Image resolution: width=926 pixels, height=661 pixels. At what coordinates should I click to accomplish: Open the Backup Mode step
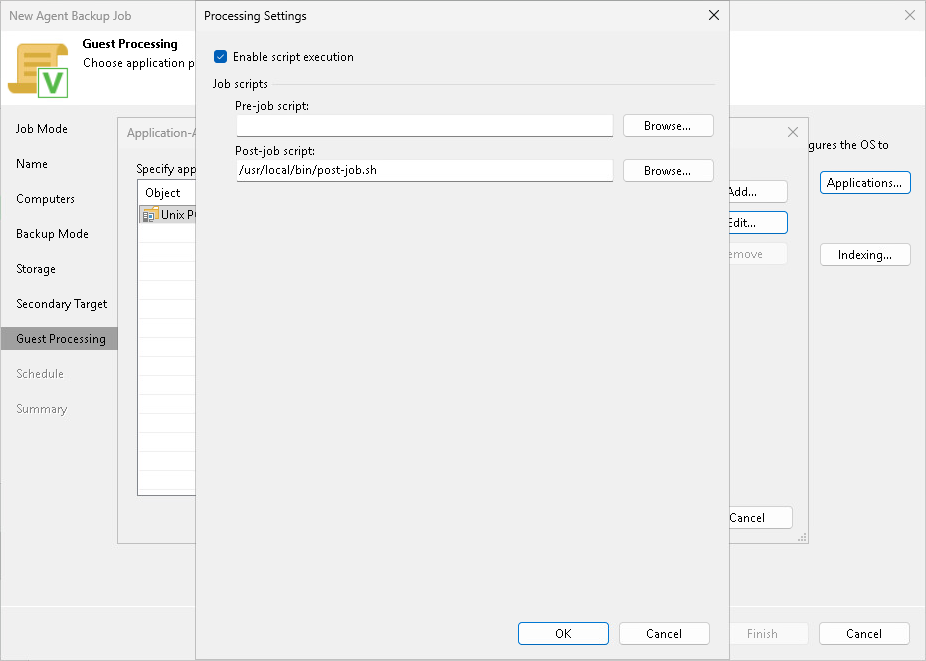tap(52, 233)
